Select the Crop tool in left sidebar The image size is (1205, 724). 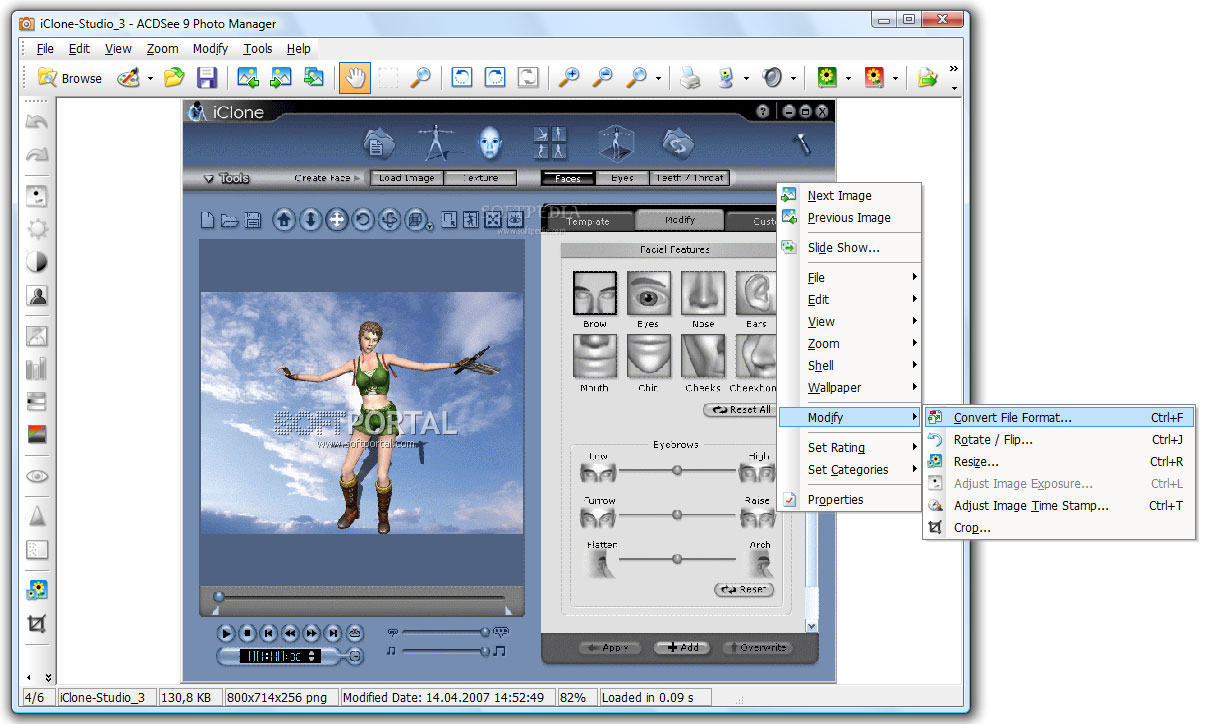[x=37, y=625]
